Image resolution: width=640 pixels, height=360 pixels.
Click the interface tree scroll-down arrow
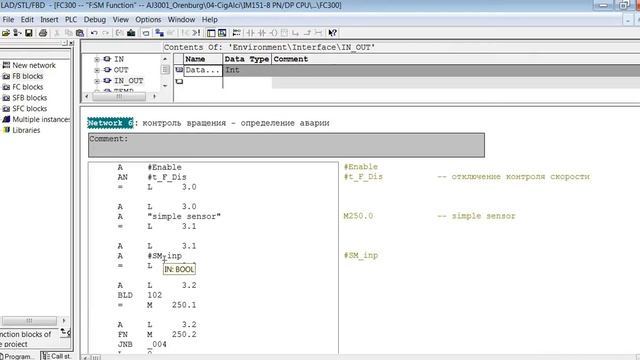(x=165, y=86)
